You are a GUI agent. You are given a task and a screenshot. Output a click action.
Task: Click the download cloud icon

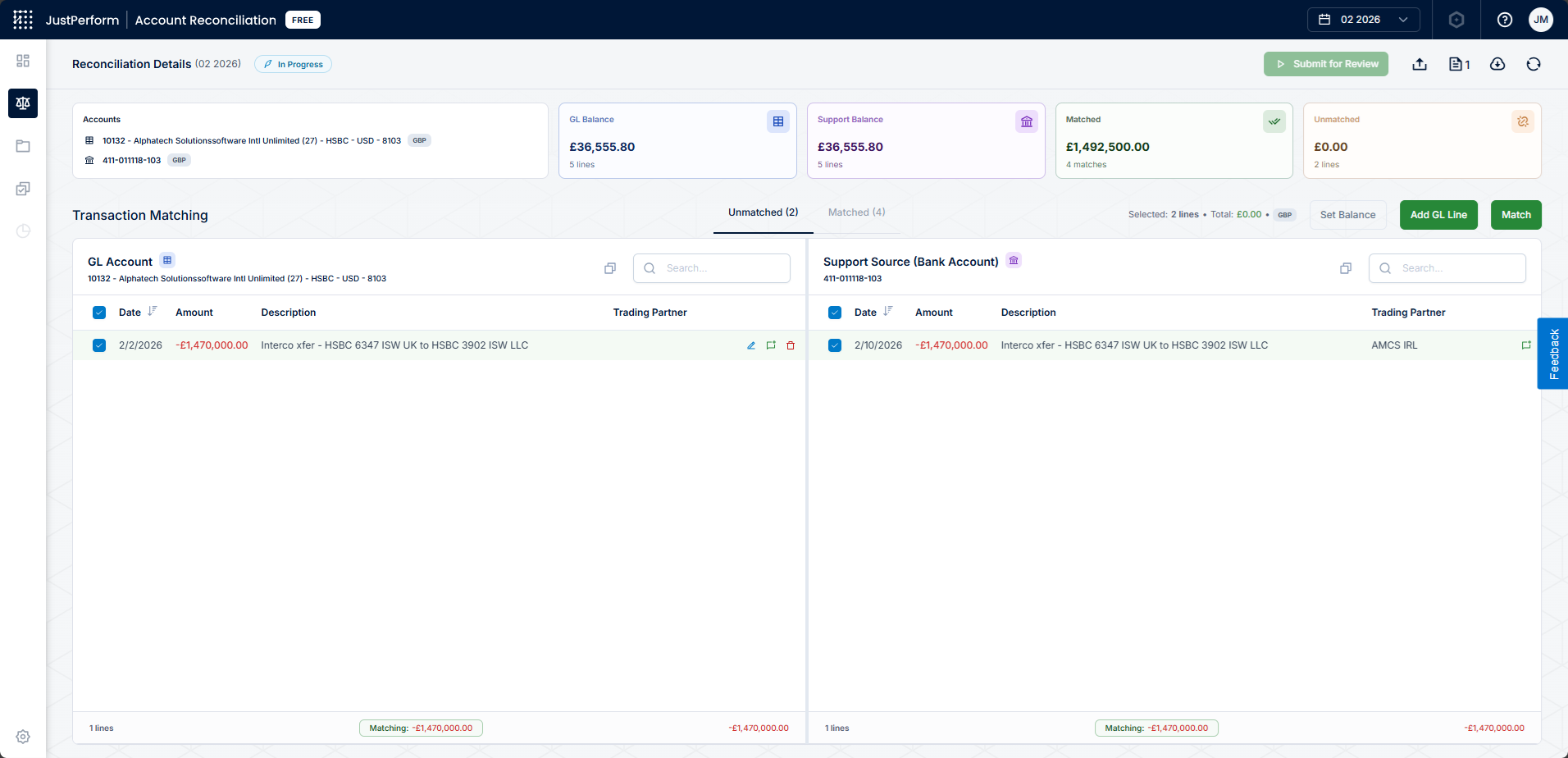click(1497, 64)
